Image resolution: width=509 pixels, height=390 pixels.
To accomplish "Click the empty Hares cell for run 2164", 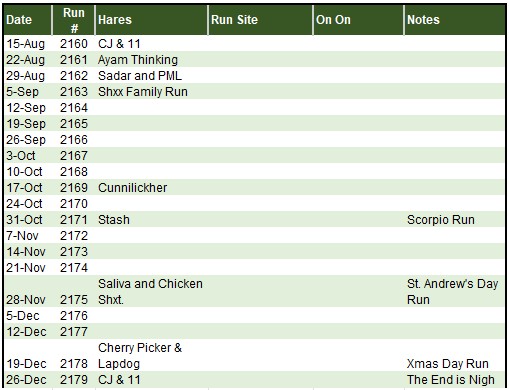I will pos(152,108).
